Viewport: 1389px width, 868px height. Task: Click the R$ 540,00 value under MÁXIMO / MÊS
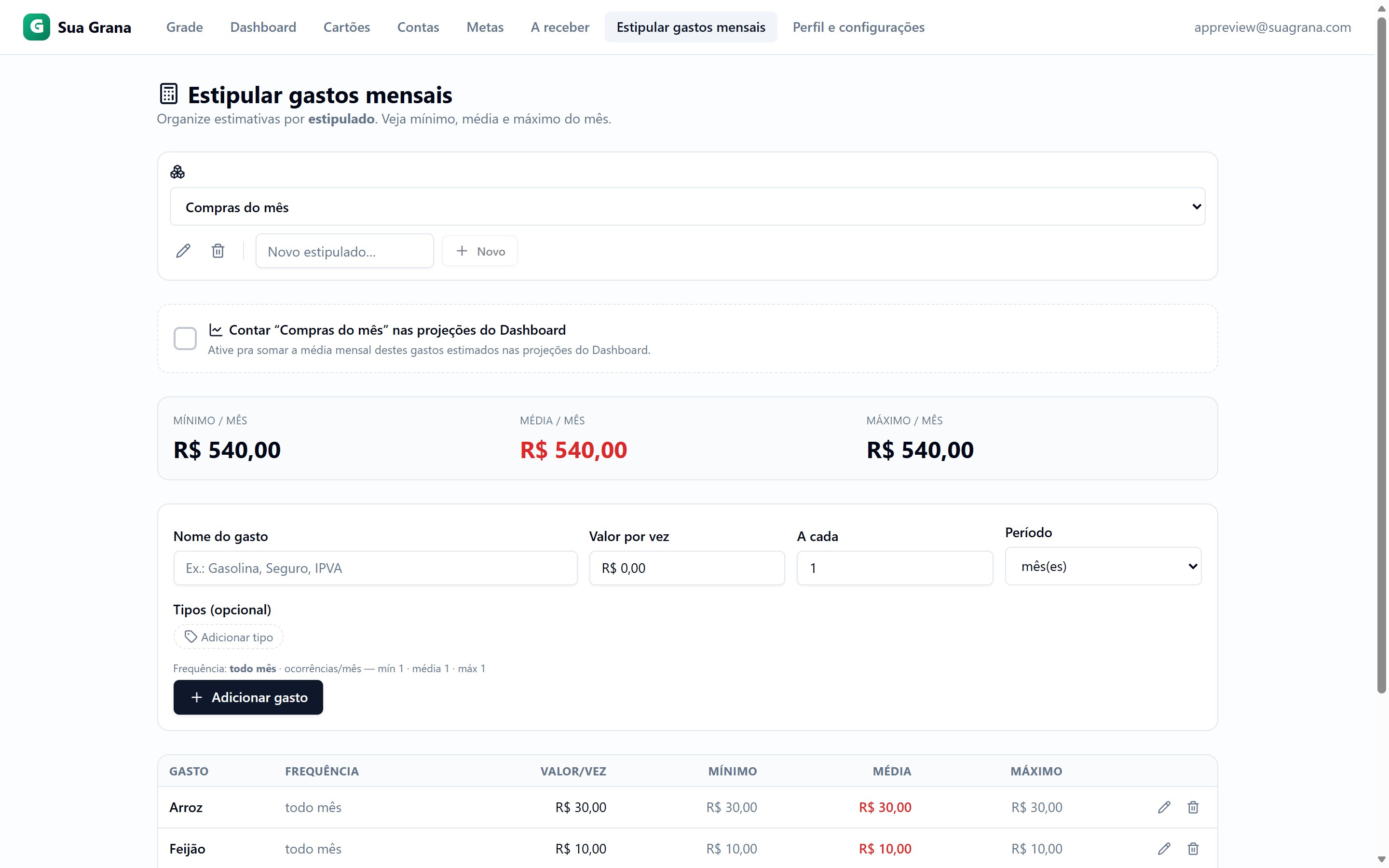point(920,449)
